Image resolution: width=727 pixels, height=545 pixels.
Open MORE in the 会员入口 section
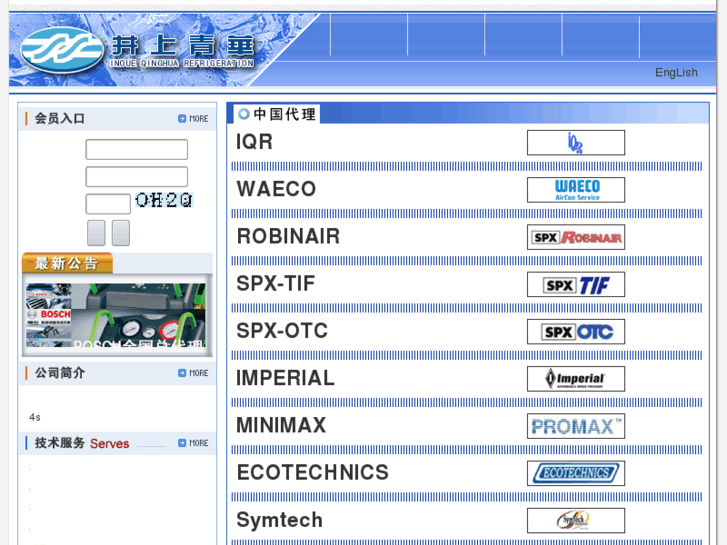pos(193,119)
